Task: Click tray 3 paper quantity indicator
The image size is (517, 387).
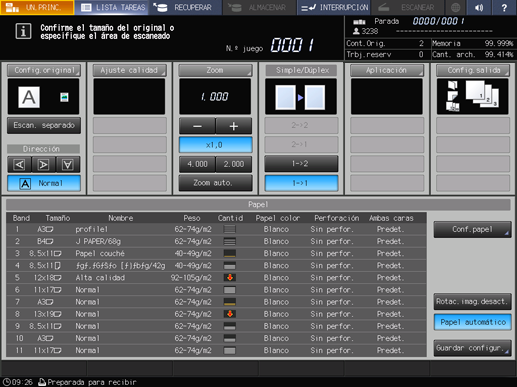Action: (230, 253)
